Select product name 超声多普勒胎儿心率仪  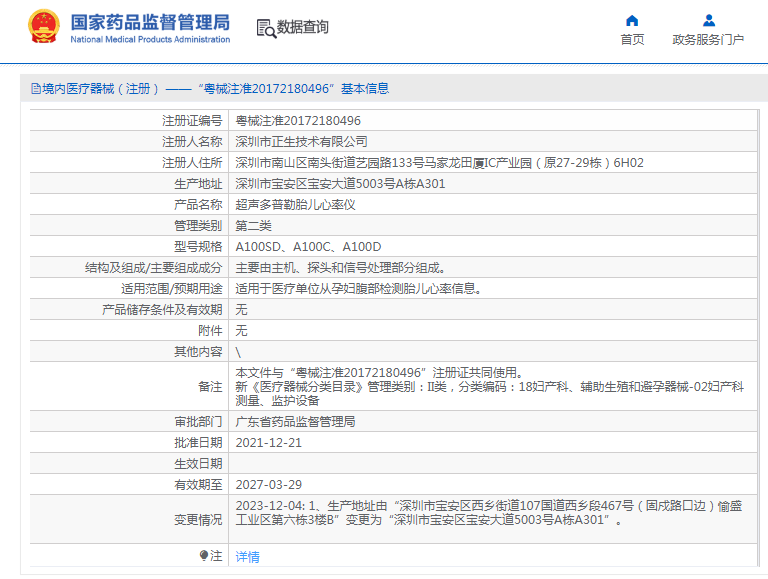(295, 205)
